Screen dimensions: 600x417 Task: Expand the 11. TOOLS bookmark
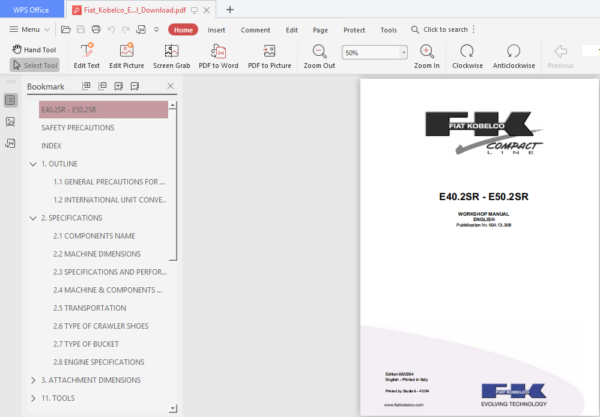click(33, 398)
